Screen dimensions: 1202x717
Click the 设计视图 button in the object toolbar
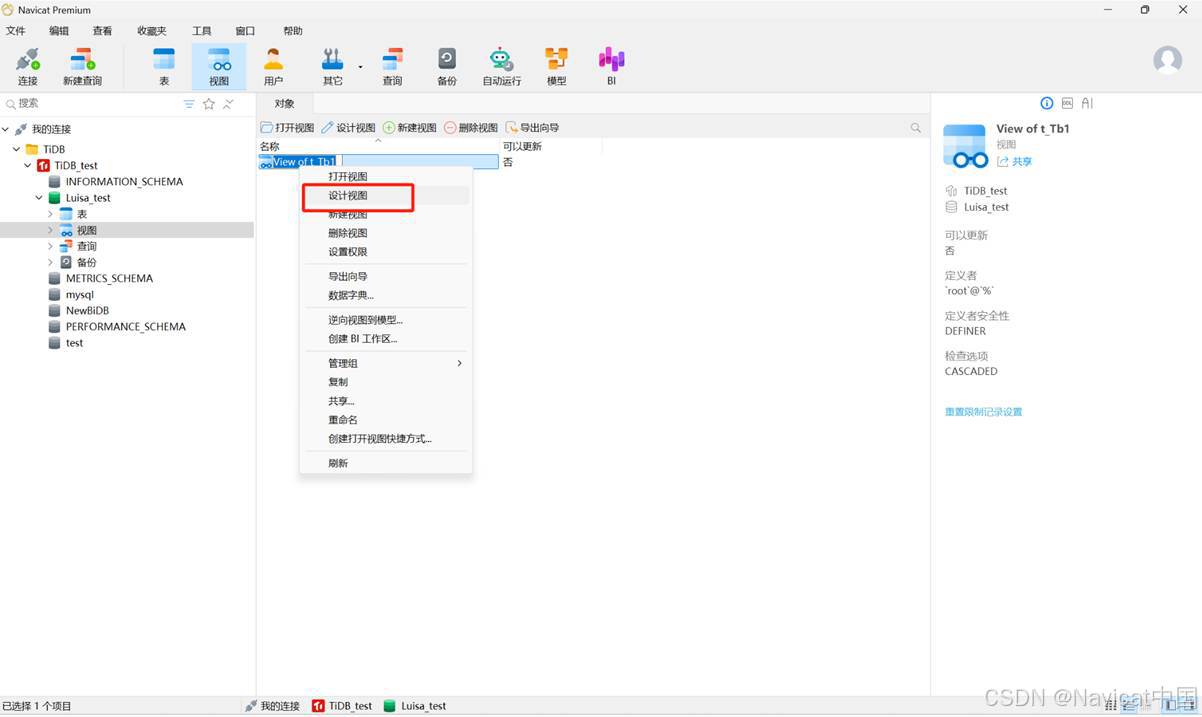tap(348, 128)
